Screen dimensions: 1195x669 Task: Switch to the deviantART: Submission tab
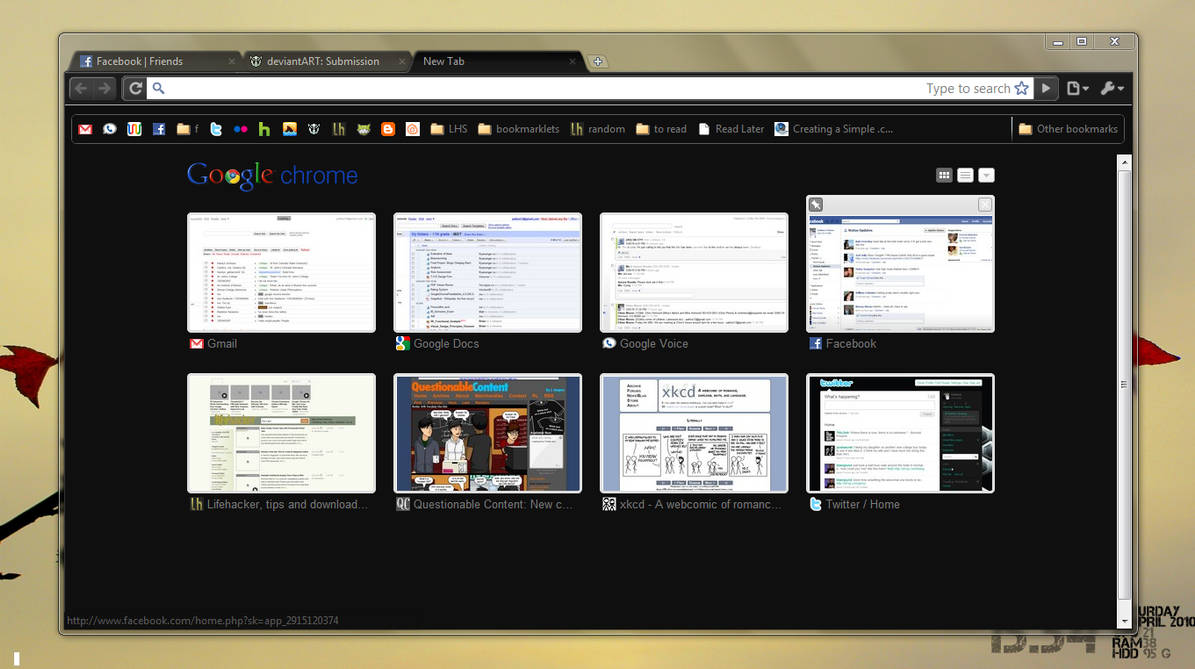[x=328, y=62]
